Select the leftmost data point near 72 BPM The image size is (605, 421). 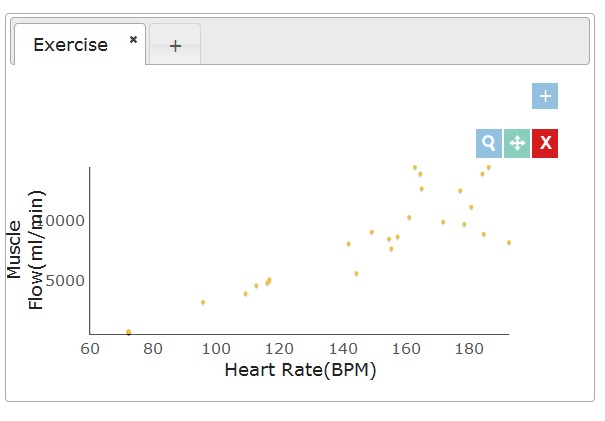pos(129,332)
